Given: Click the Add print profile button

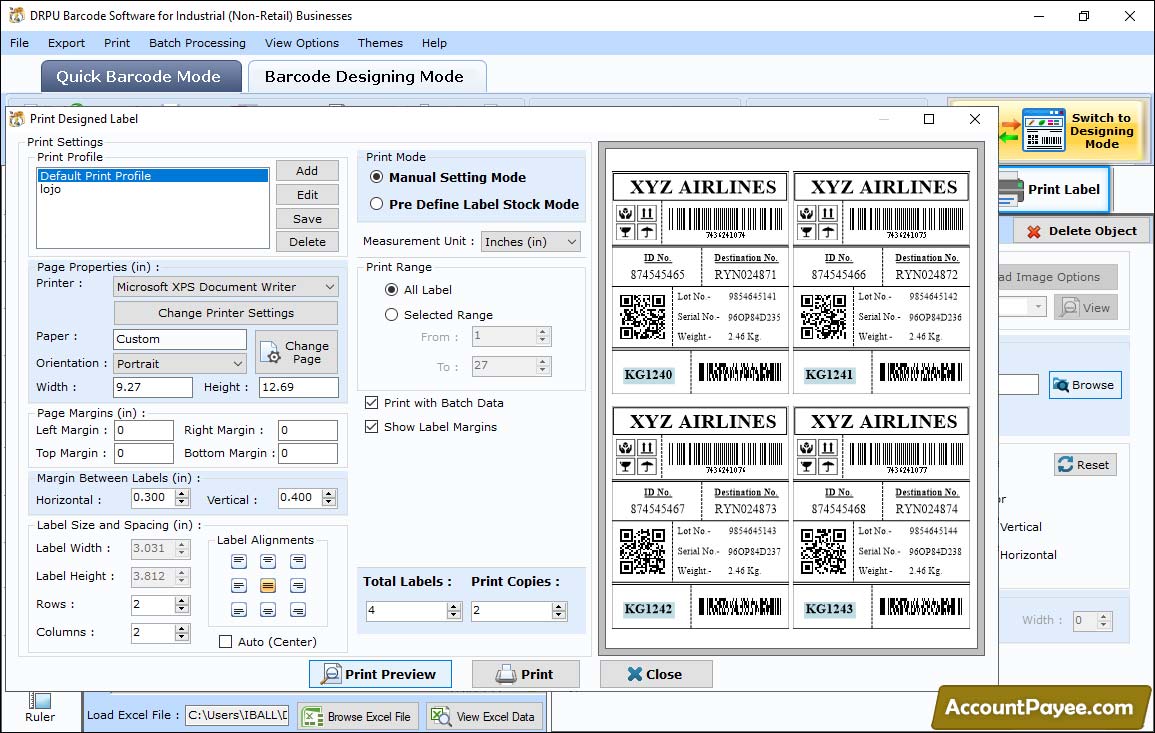Looking at the screenshot, I should [x=307, y=171].
